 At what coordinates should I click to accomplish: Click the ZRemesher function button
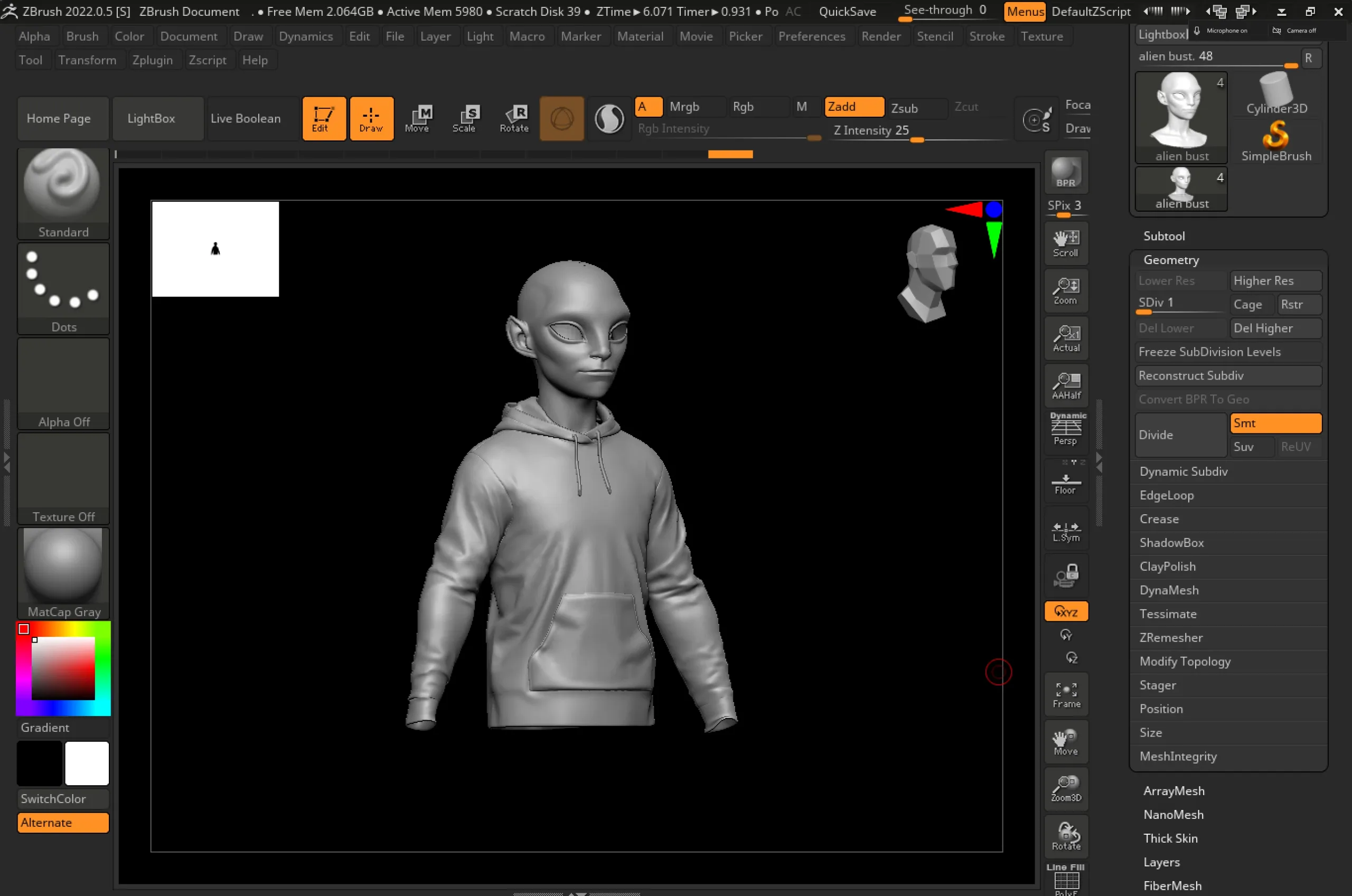point(1171,637)
